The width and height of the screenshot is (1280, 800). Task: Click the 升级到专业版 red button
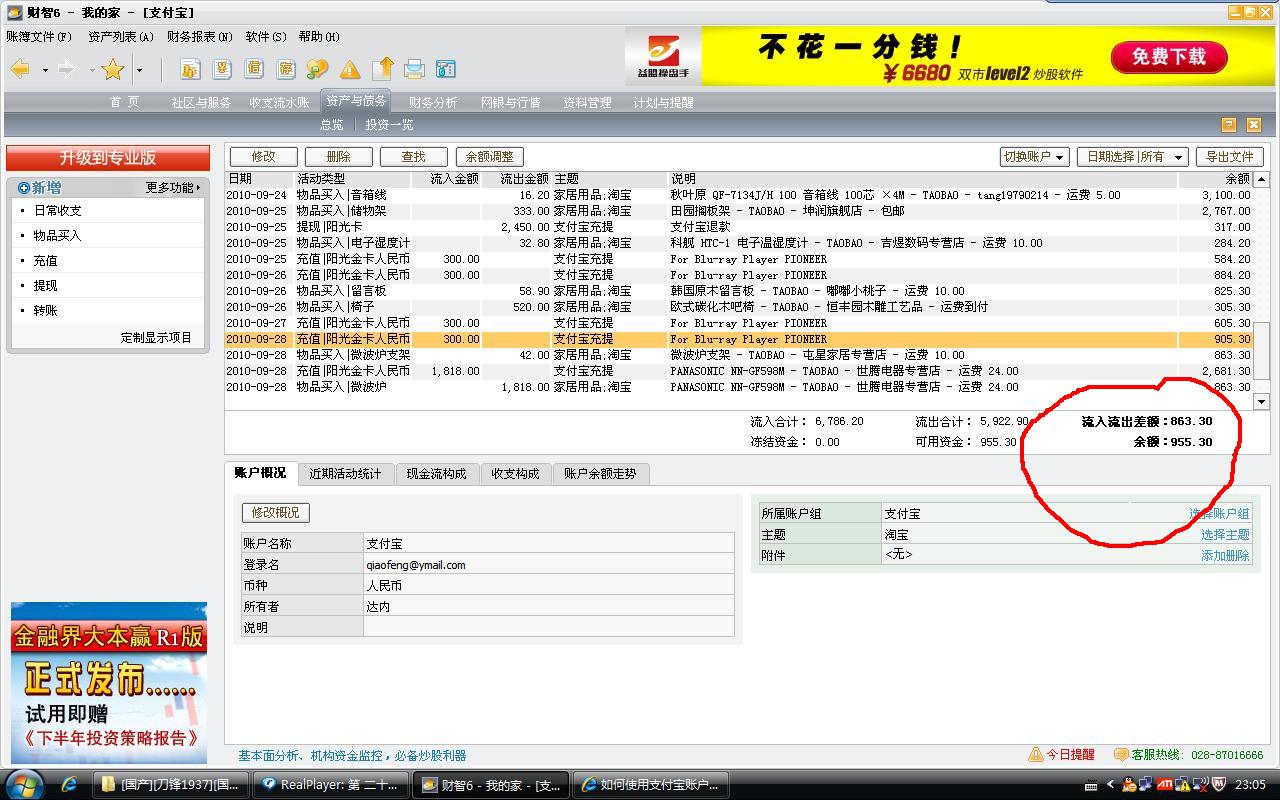(108, 158)
